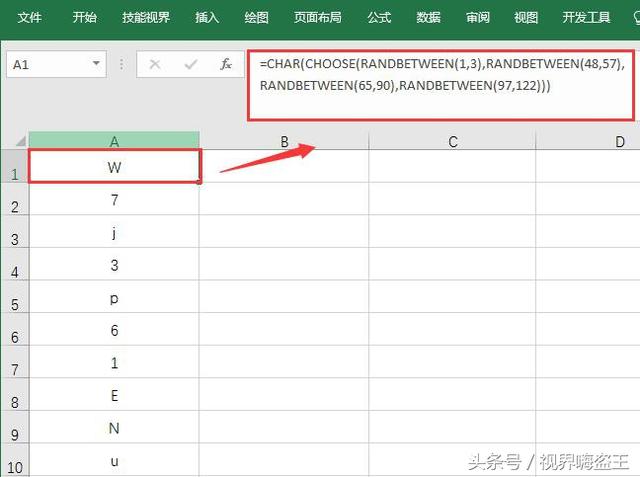
Task: Select the 页面布局 ribbon tab
Action: 318,17
